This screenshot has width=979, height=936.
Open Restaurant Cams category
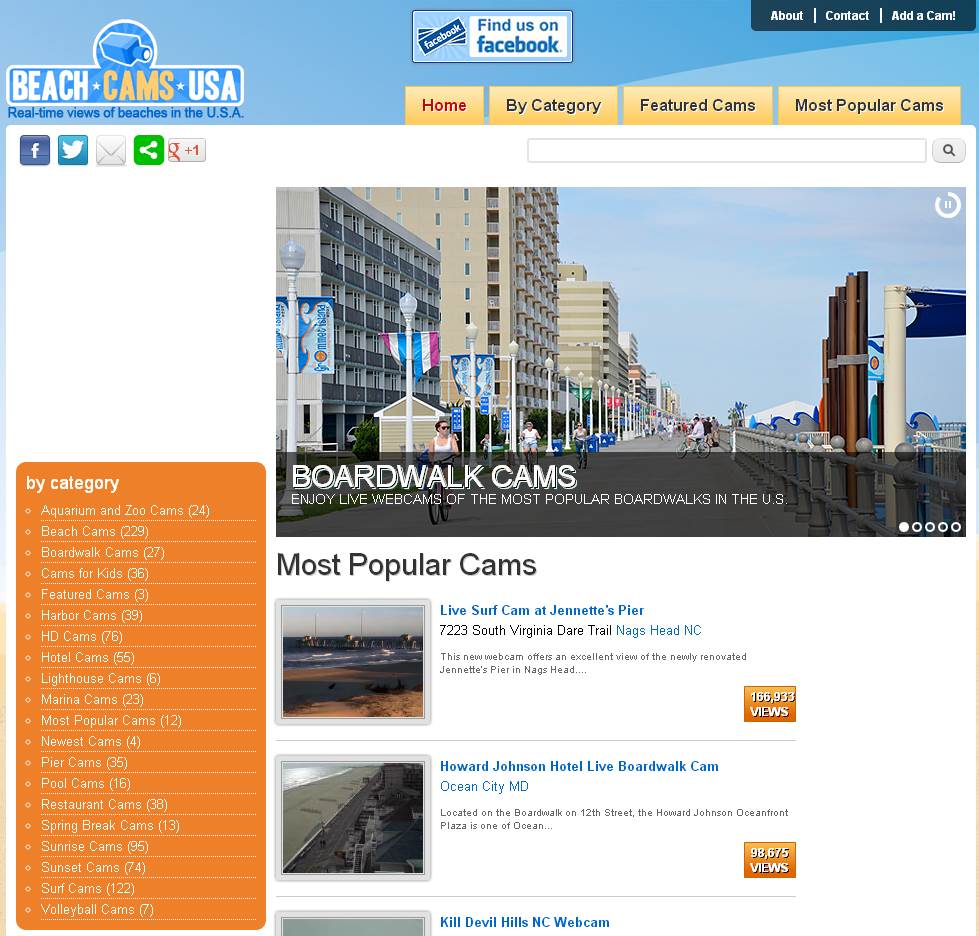pyautogui.click(x=104, y=805)
